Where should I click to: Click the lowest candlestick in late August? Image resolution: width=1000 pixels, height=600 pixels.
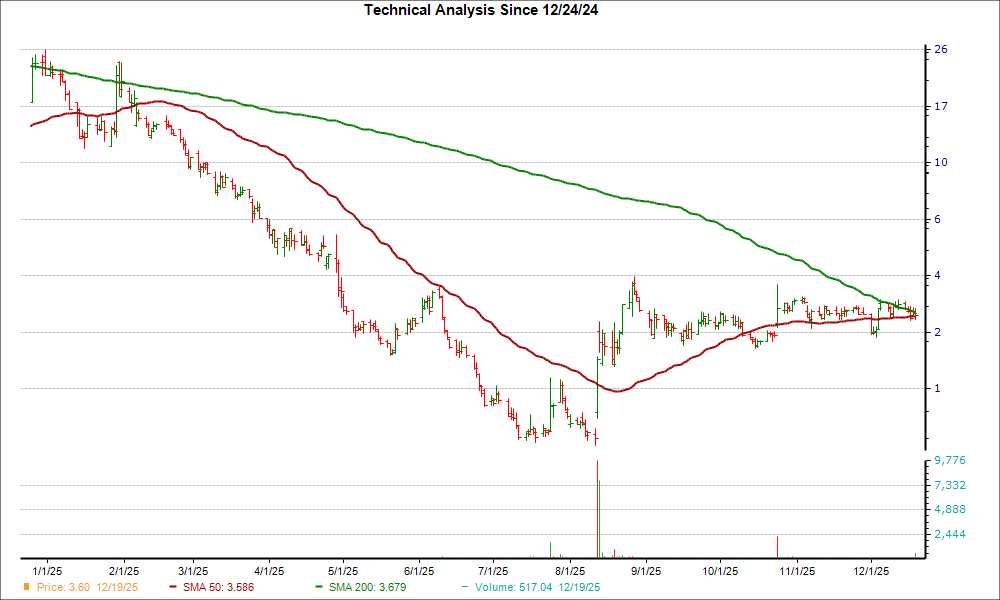pyautogui.click(x=594, y=435)
